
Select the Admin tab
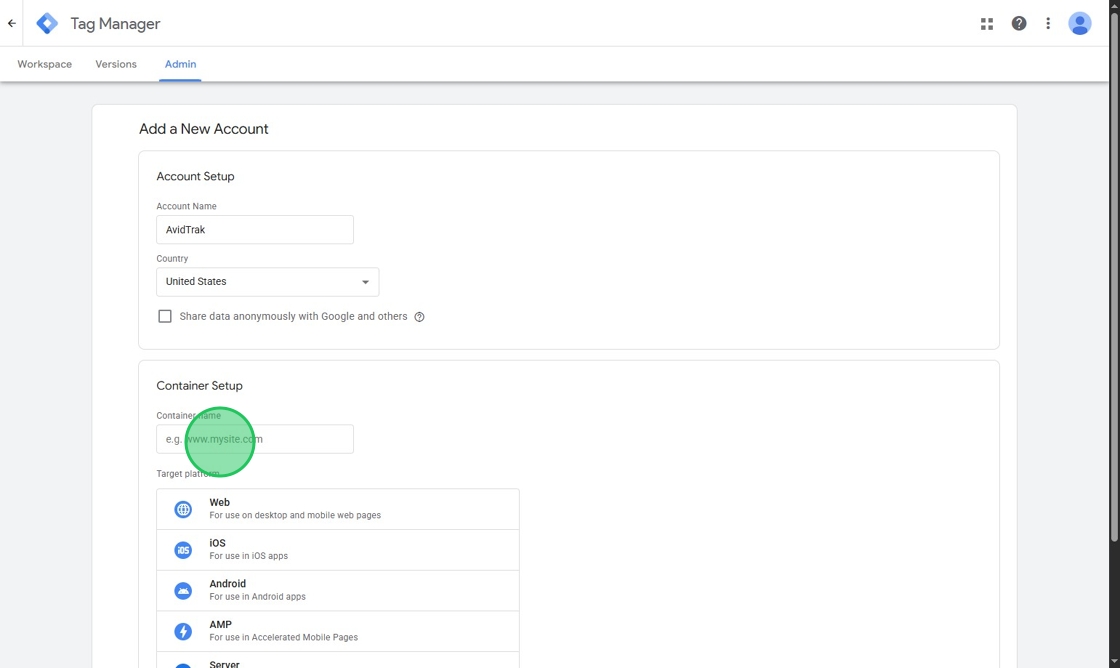180,64
